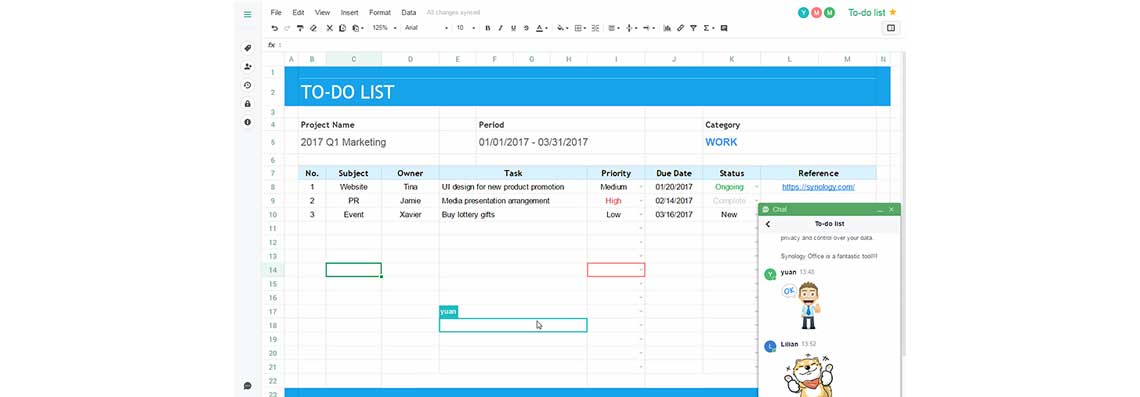1140x397 pixels.
Task: Toggle strikethrough formatting
Action: click(526, 28)
